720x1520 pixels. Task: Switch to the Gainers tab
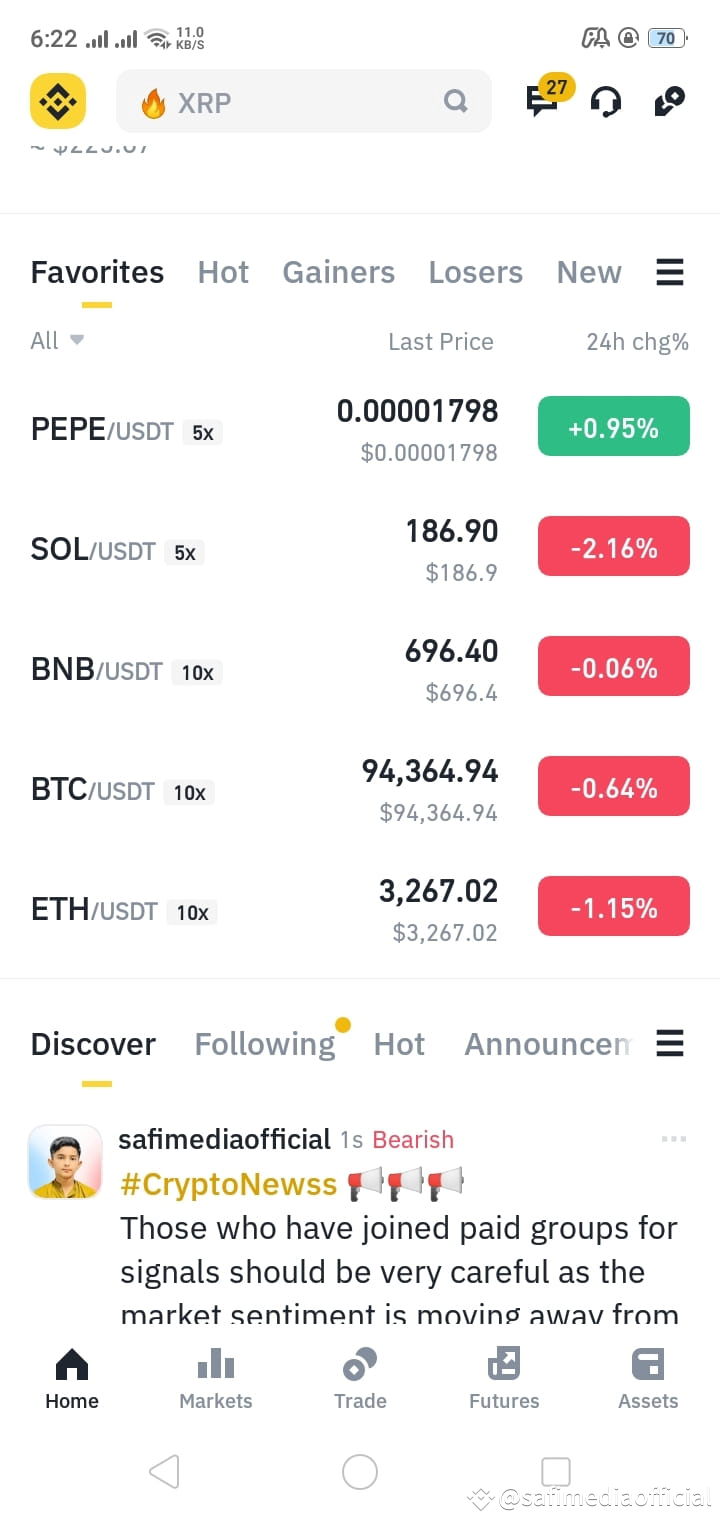[339, 272]
